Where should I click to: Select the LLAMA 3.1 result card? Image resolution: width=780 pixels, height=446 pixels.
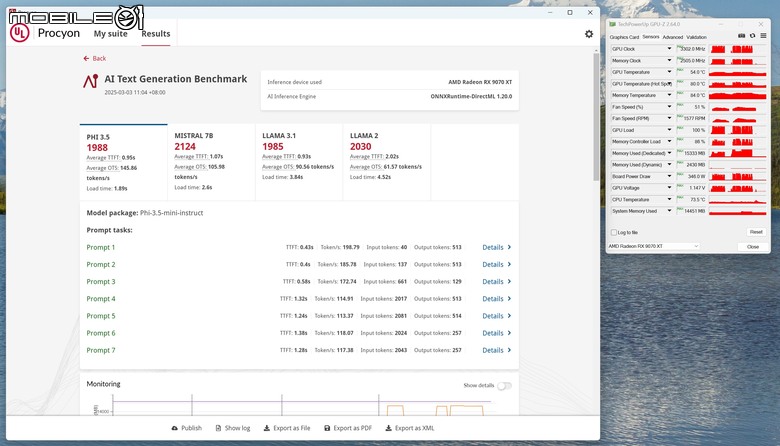pyautogui.click(x=299, y=163)
